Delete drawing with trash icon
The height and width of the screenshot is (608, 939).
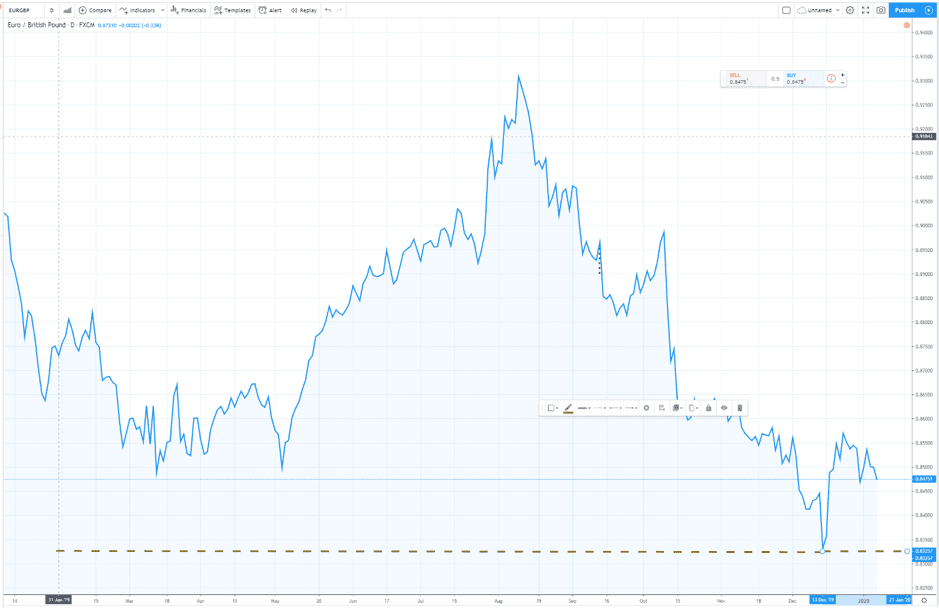pyautogui.click(x=740, y=408)
